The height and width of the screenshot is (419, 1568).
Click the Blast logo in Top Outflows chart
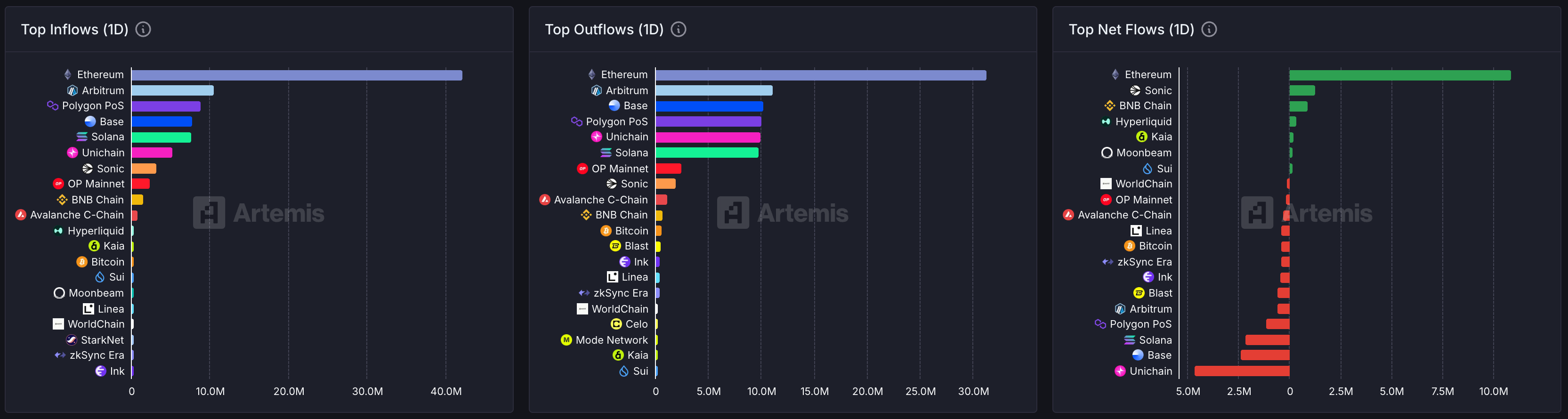pyautogui.click(x=615, y=245)
